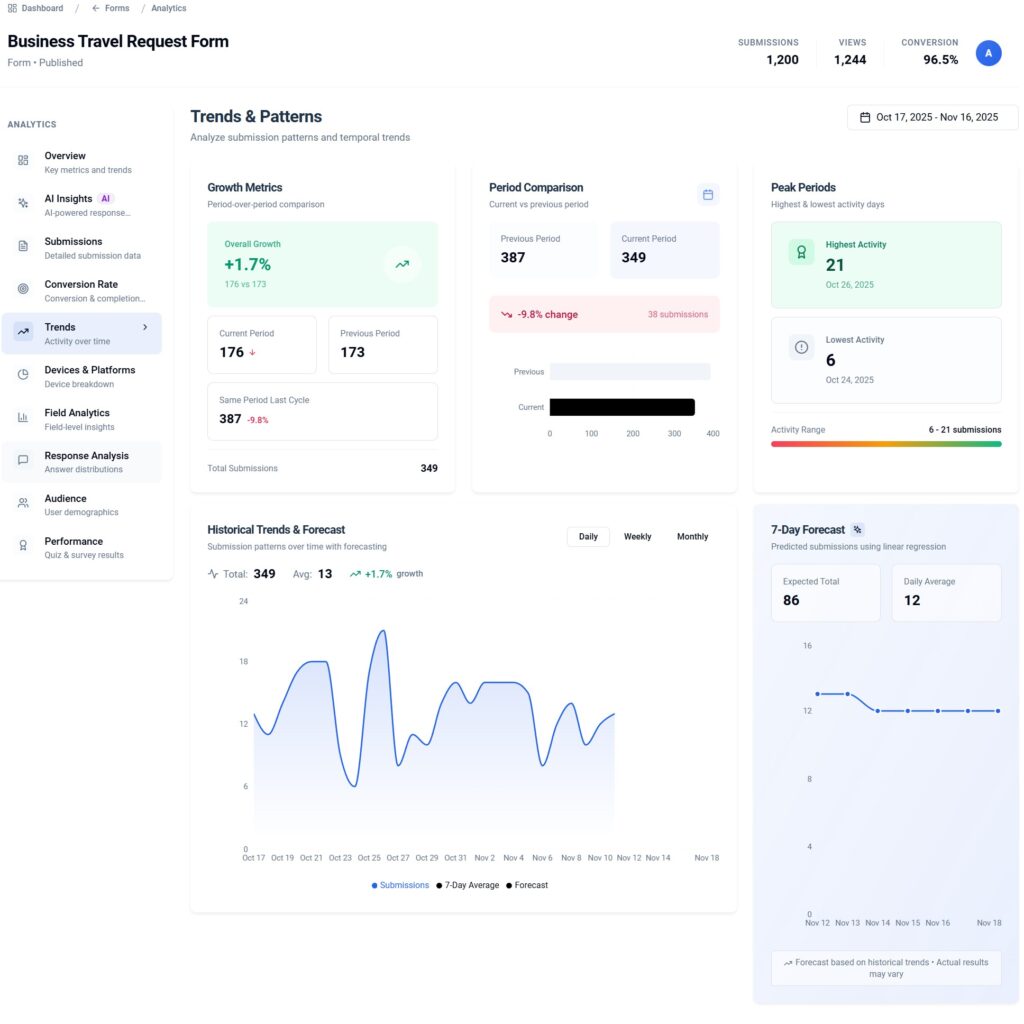1024x1024 pixels.
Task: Click the Field Analytics bar chart icon
Action: coord(23,418)
